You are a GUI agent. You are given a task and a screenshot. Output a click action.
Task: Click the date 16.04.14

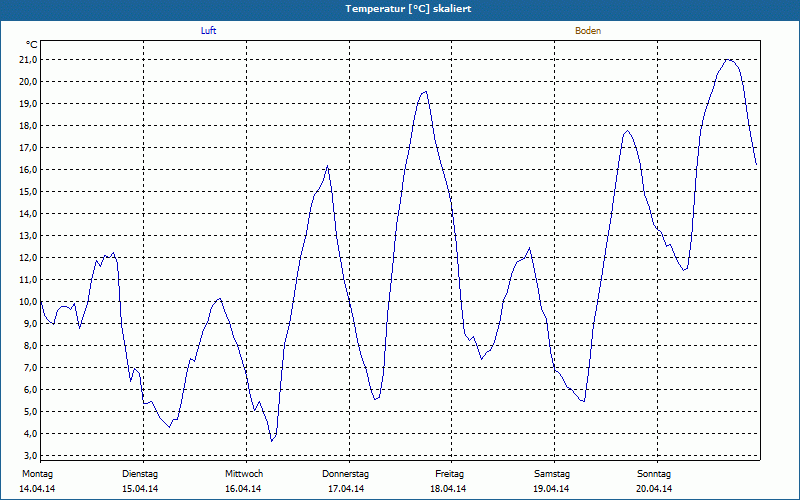(243, 489)
